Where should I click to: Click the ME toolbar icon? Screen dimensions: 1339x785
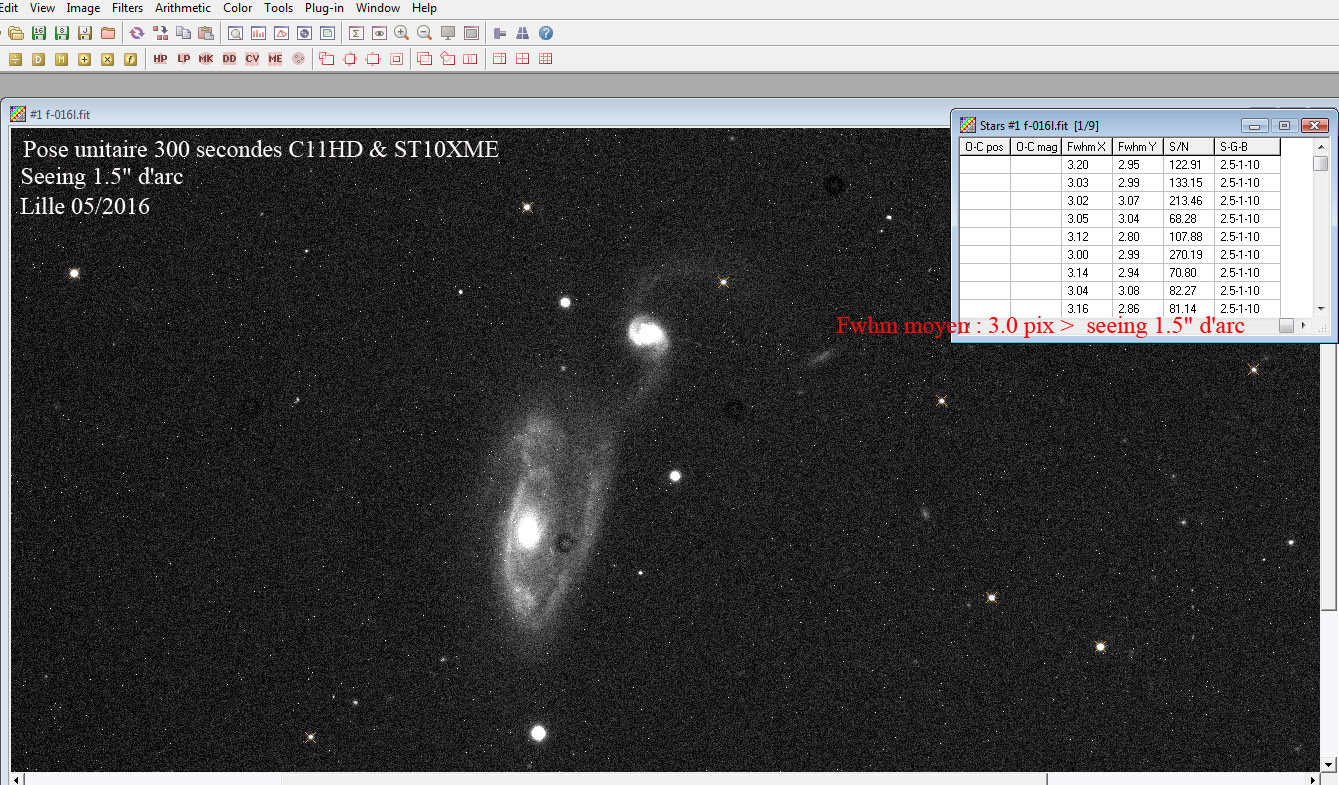(275, 59)
